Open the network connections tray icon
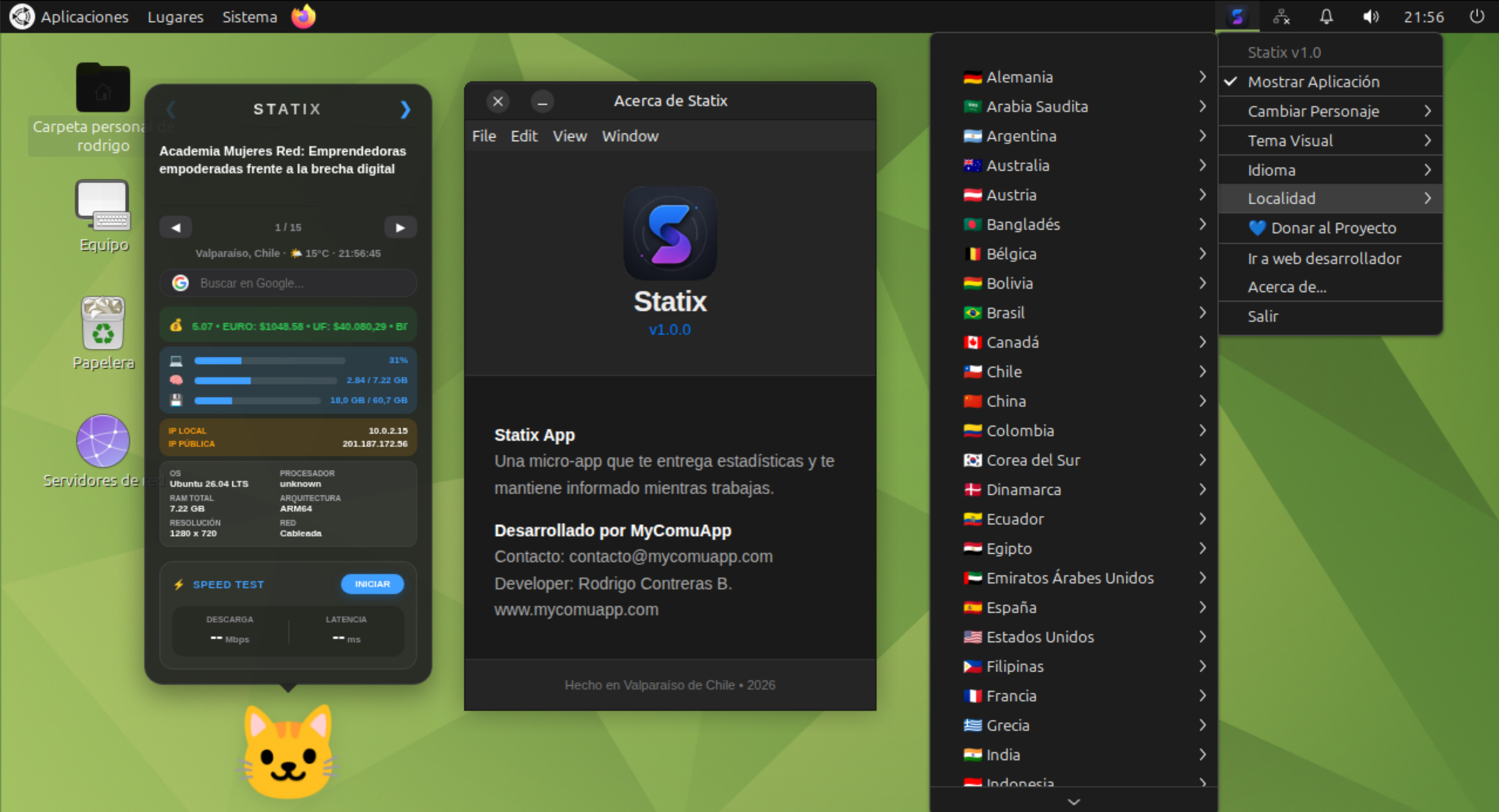This screenshot has width=1499, height=812. tap(1281, 16)
